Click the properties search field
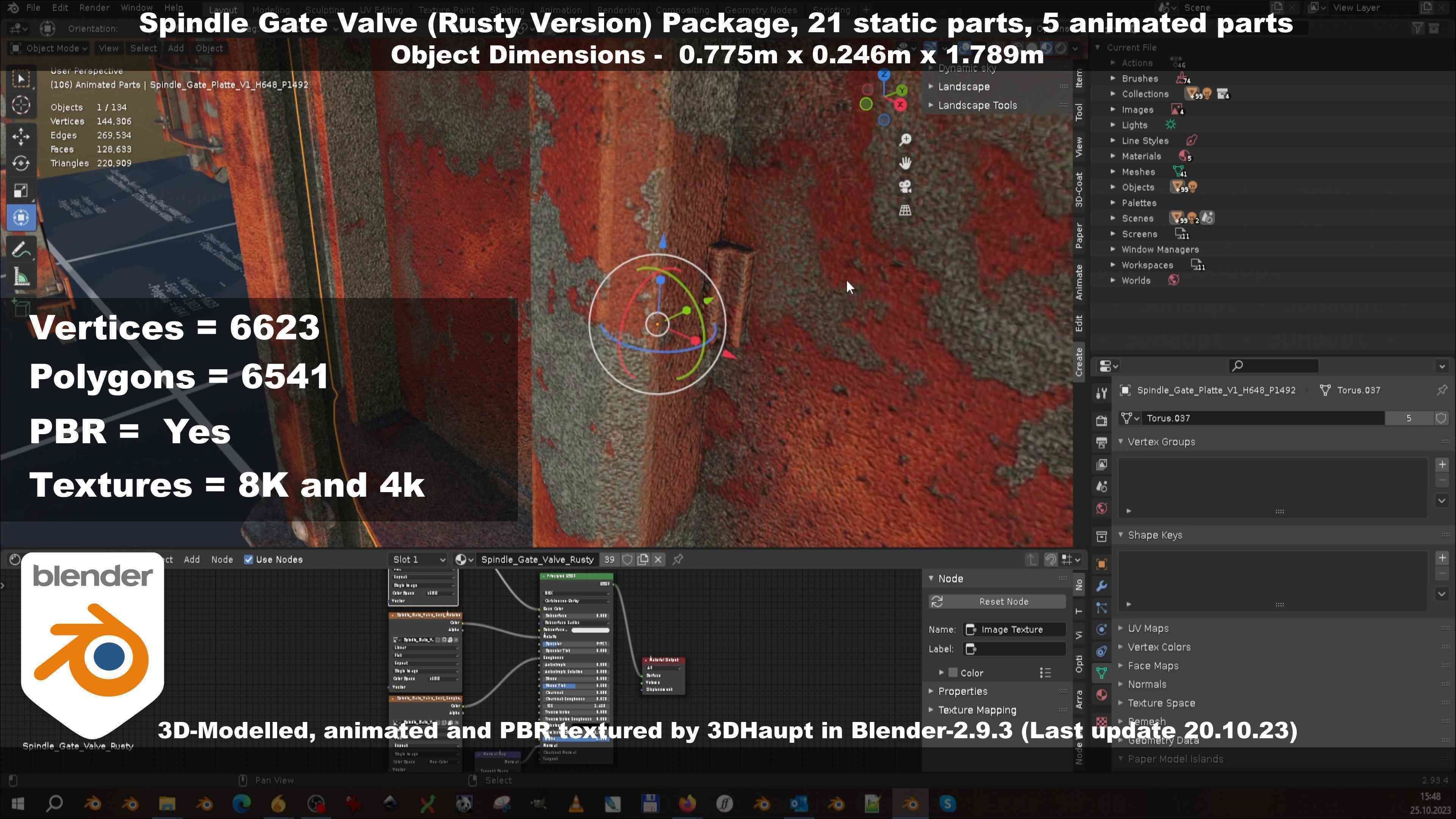Viewport: 1456px width, 819px height. tap(1274, 366)
